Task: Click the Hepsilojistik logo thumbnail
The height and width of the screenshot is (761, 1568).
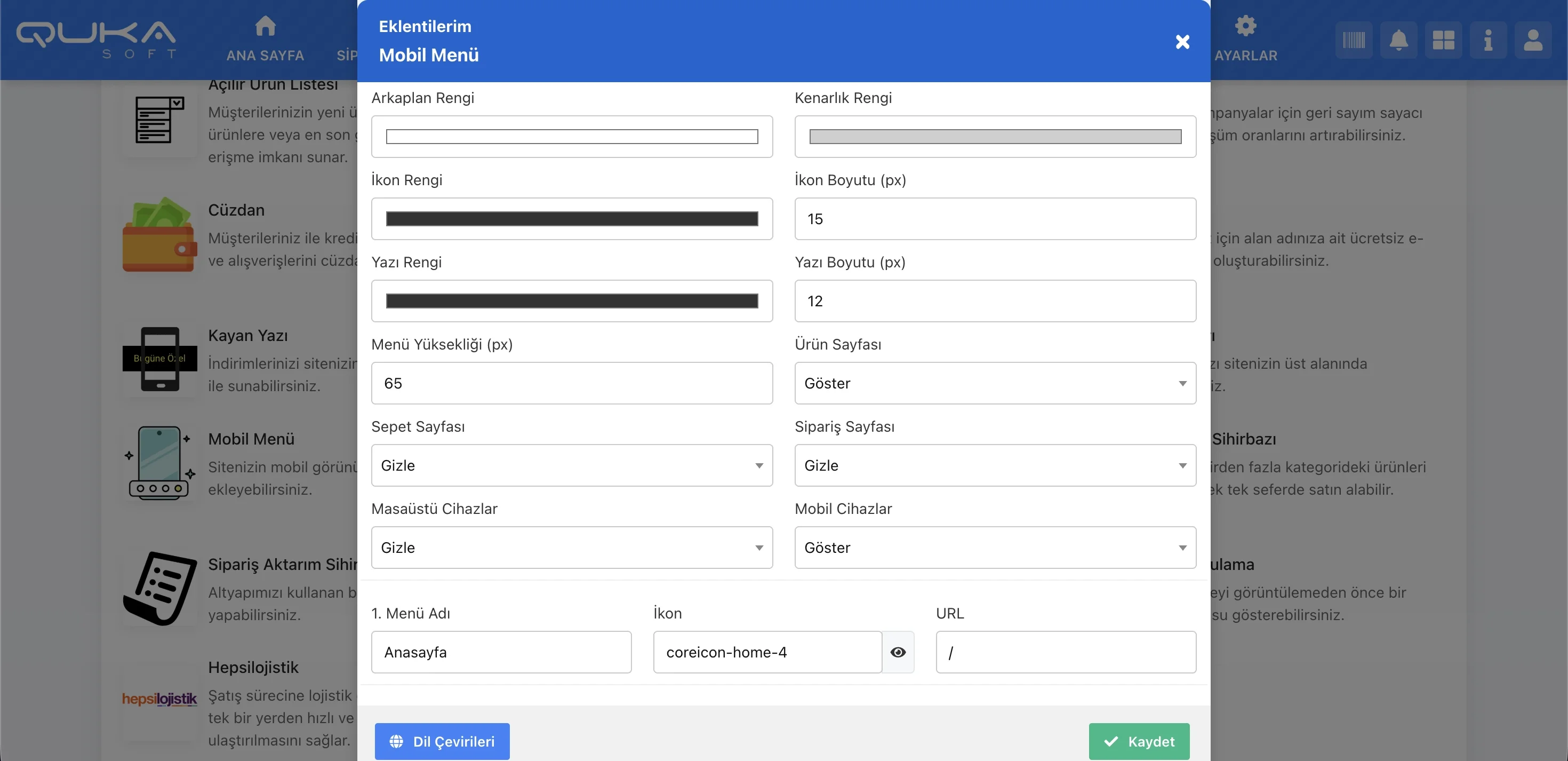Action: point(159,699)
